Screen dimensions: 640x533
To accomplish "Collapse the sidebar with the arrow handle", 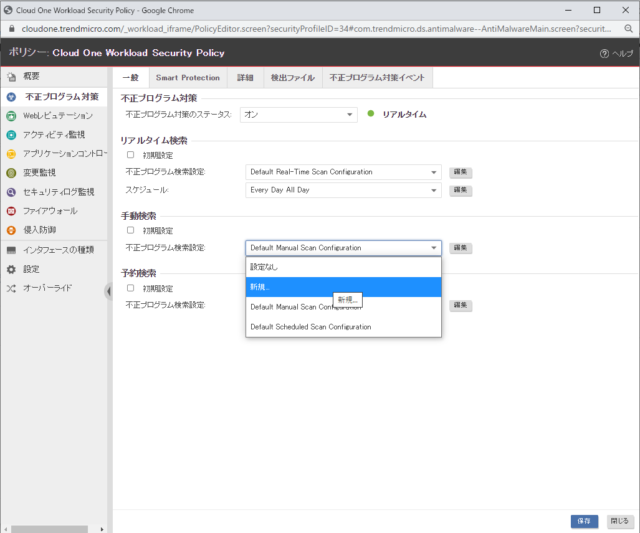I will (109, 291).
